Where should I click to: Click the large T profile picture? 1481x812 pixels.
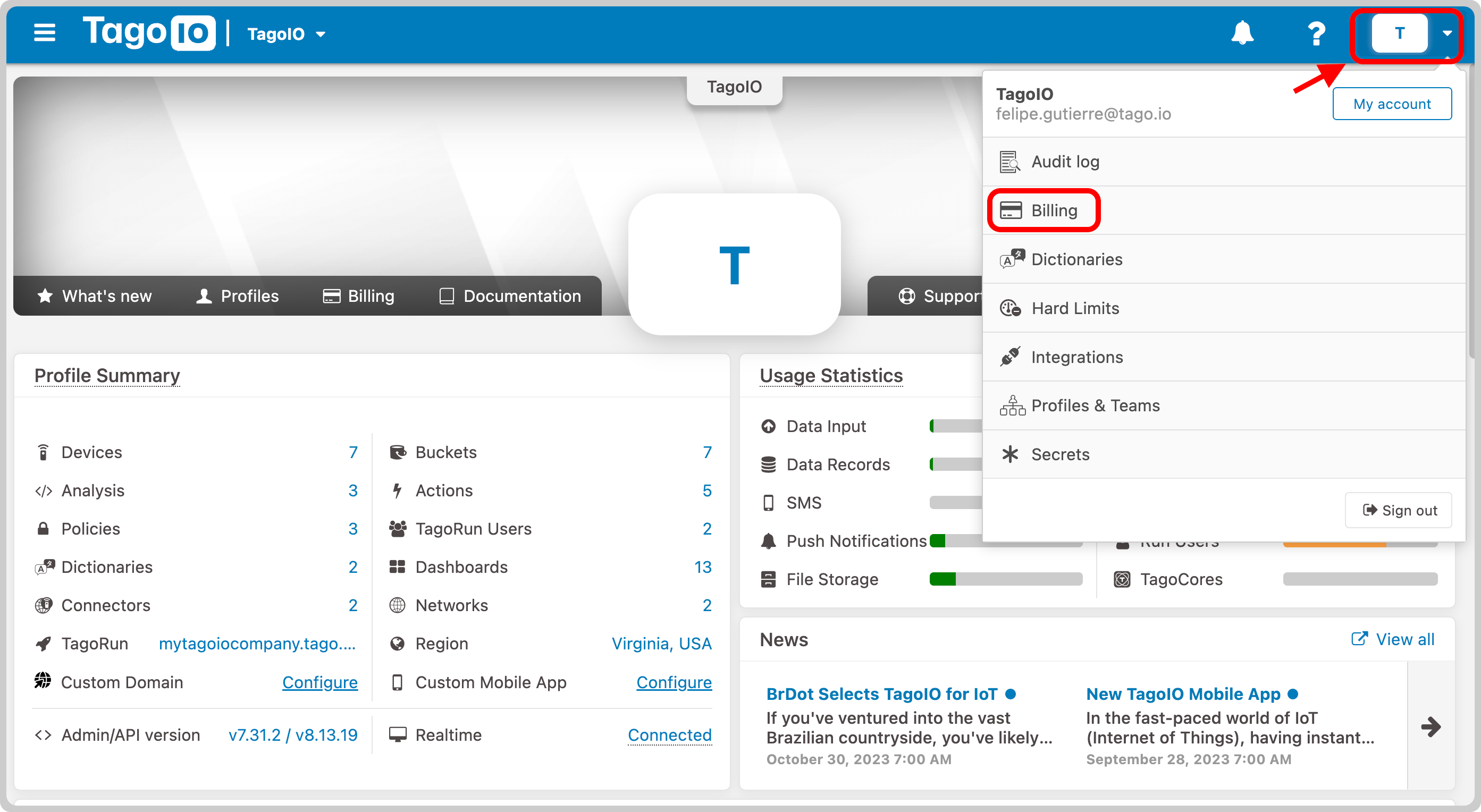click(734, 264)
